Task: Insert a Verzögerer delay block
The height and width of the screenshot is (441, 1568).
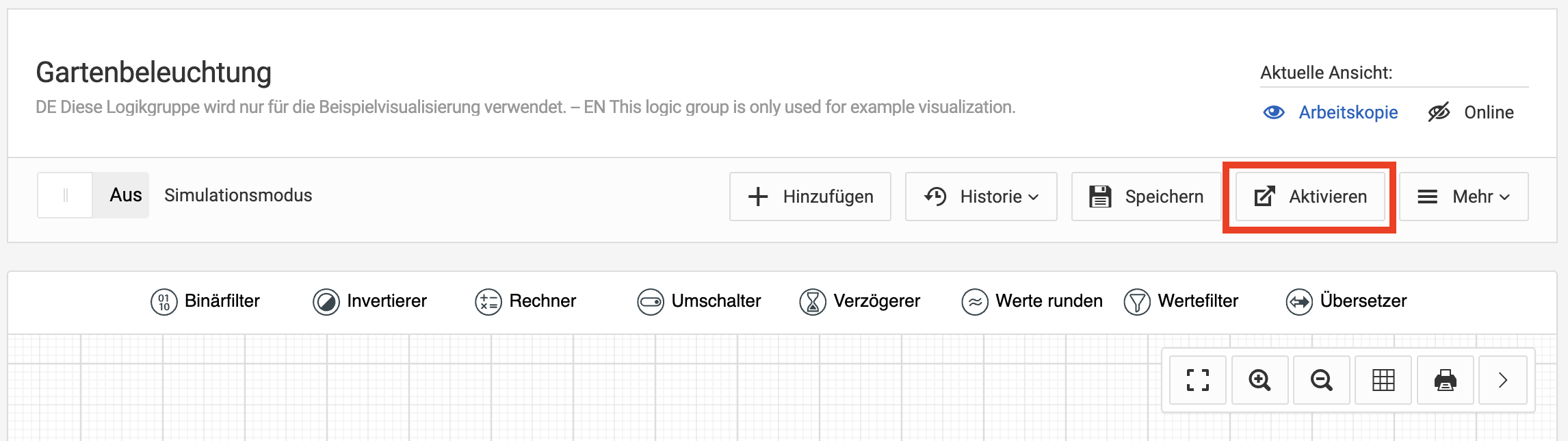Action: tap(859, 301)
